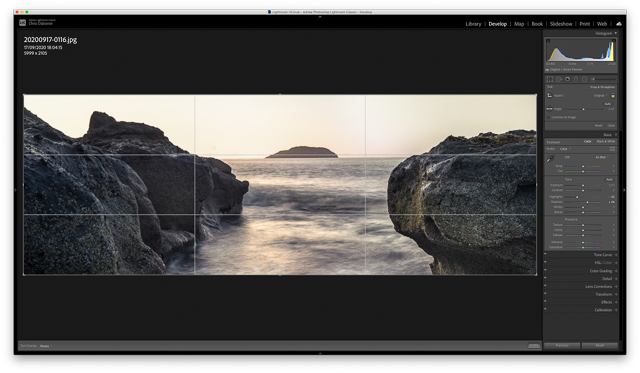
Task: Adjust the Saturation slider
Action: (x=583, y=247)
